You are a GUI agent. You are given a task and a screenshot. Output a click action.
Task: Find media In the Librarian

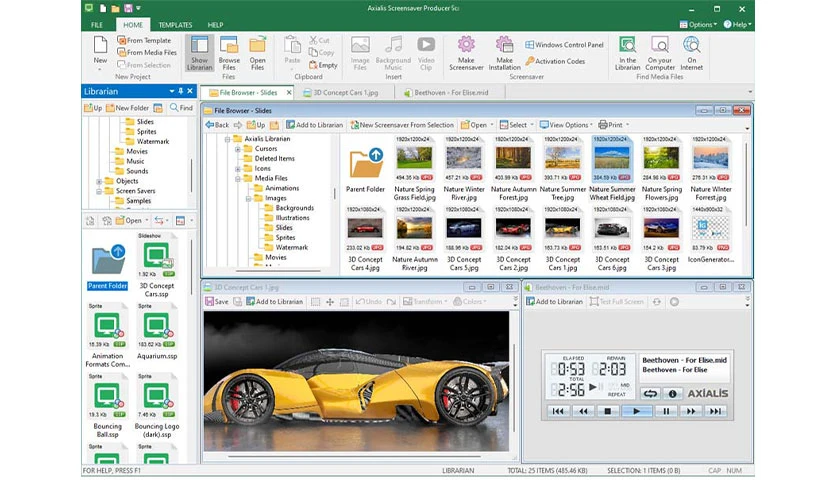click(628, 53)
